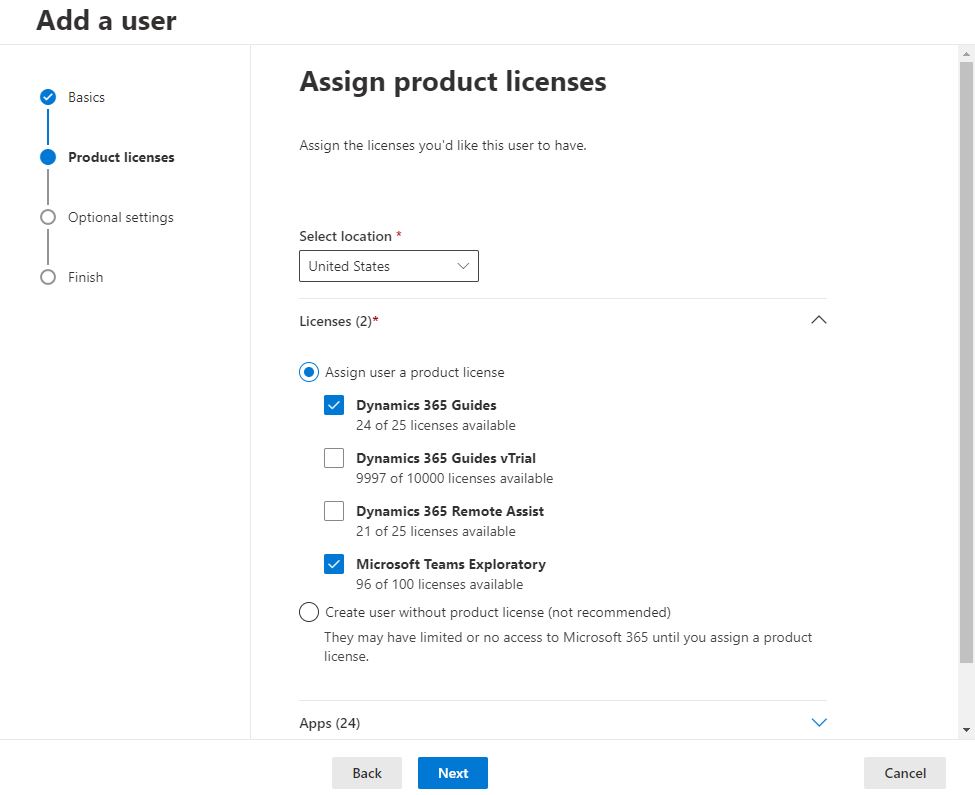Go to the Basics step label
Image resolution: width=975 pixels, height=795 pixels.
tap(85, 97)
